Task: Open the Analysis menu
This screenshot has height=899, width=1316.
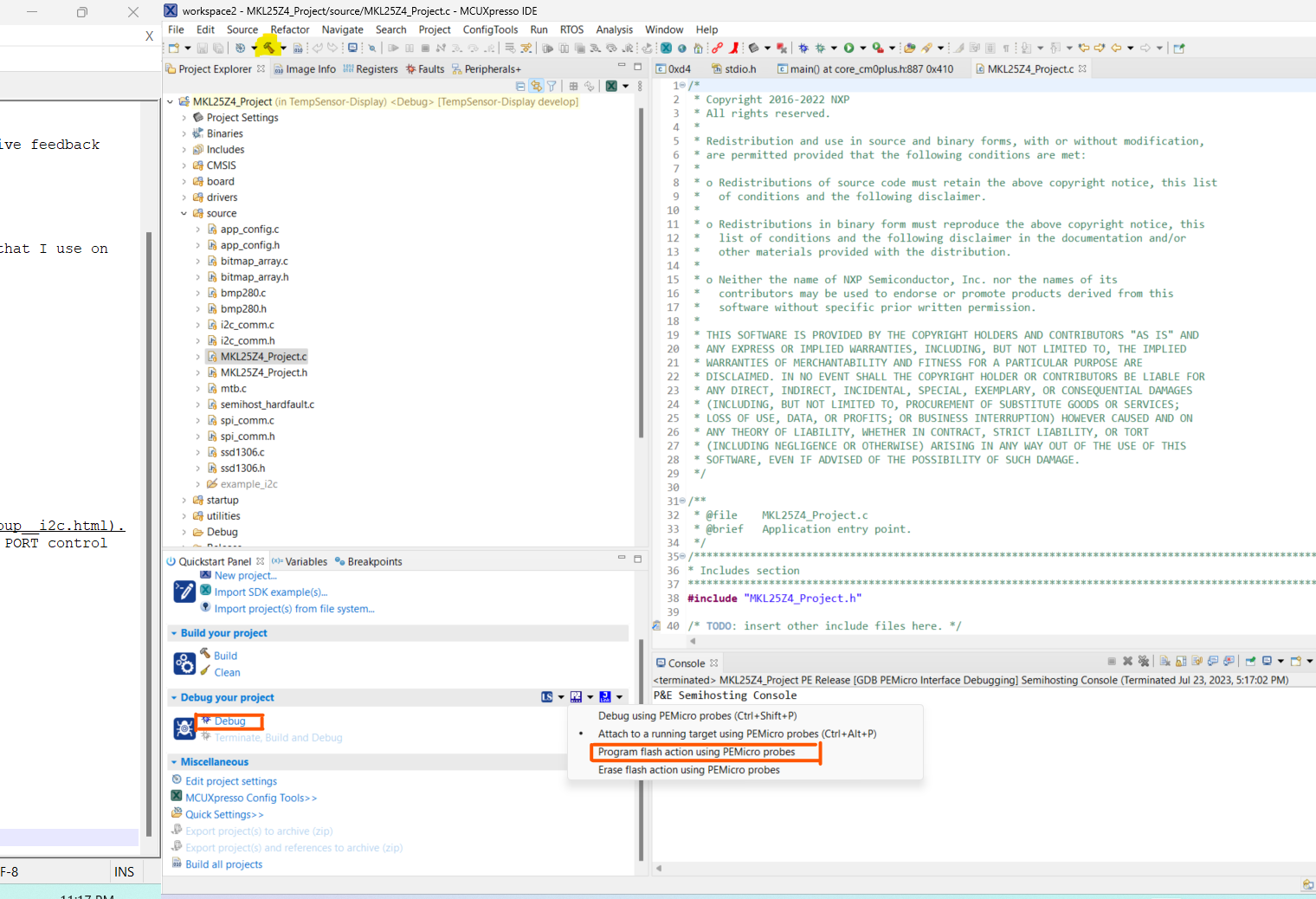Action: pyautogui.click(x=614, y=29)
